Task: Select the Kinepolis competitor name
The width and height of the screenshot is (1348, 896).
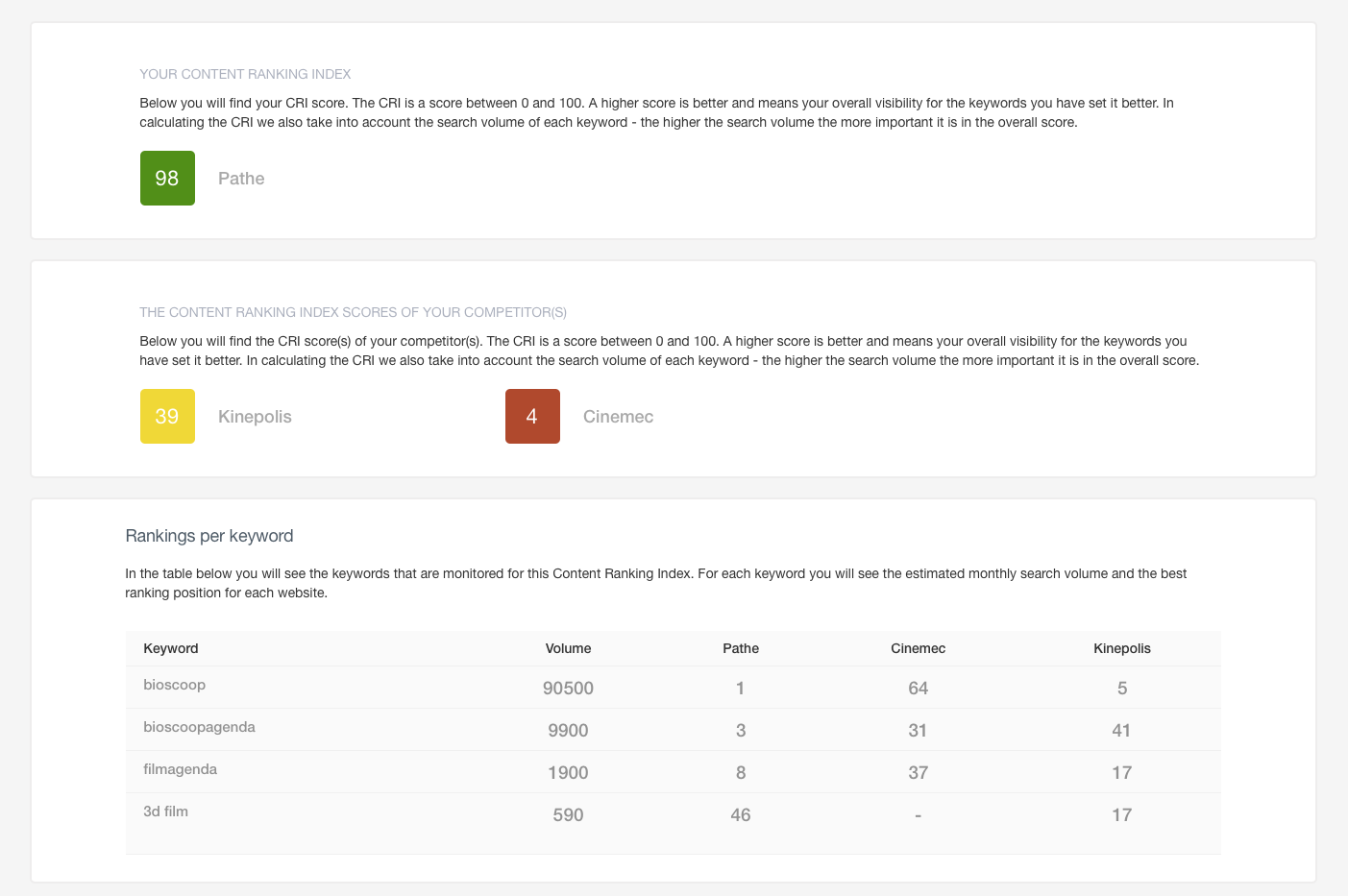Action: (x=255, y=417)
